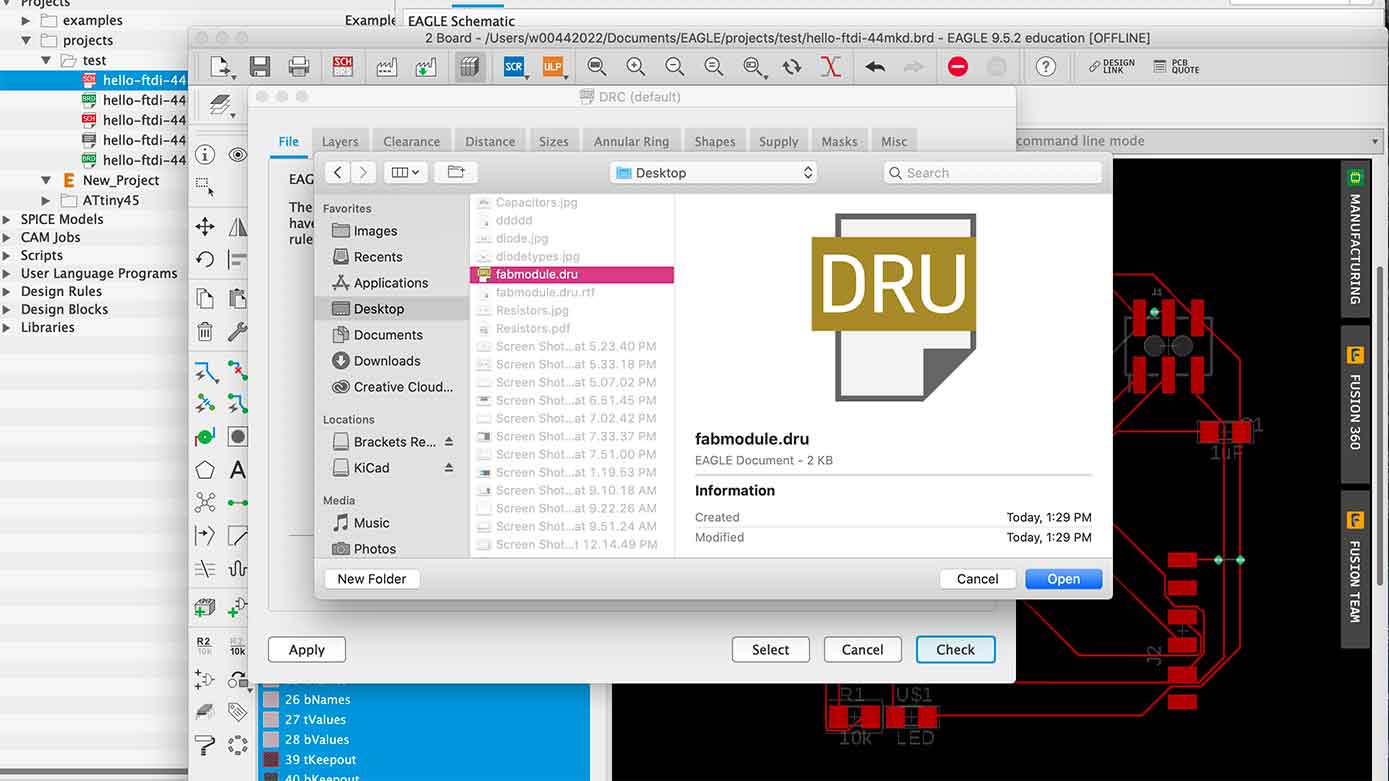
Task: Switch to the Clearance tab in DRC dialog
Action: (x=411, y=142)
